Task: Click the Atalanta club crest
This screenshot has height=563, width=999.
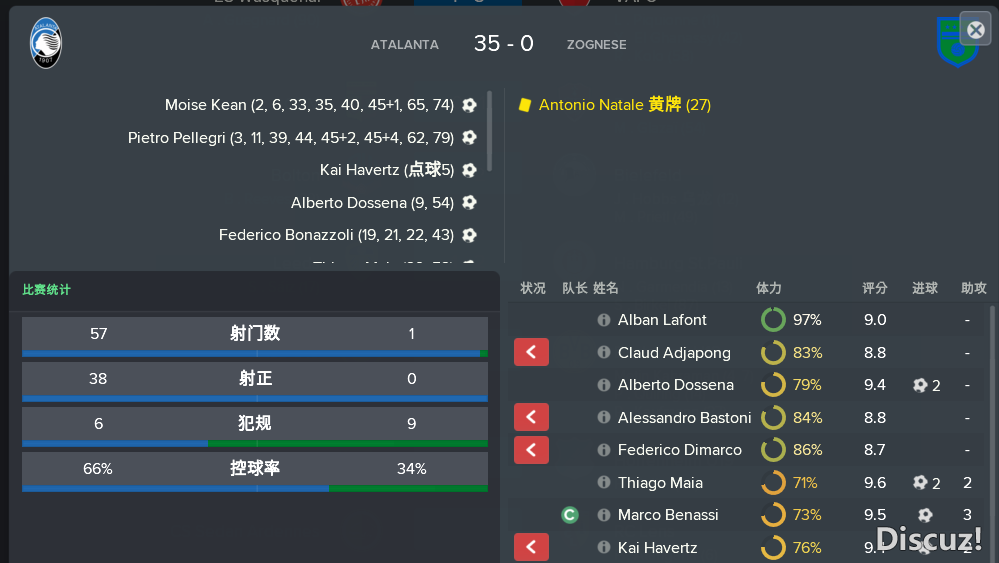Action: click(x=46, y=43)
